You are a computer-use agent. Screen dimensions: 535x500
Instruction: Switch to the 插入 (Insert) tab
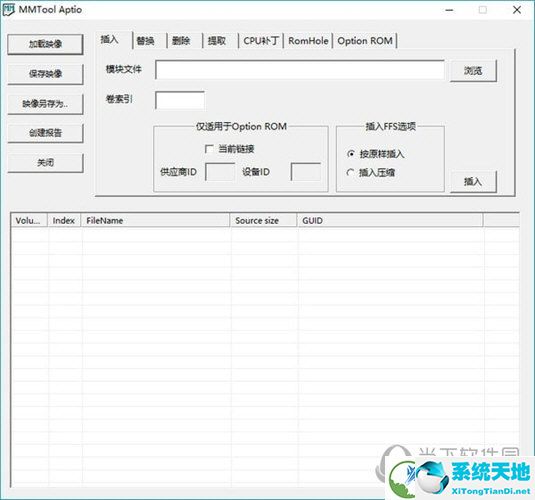113,40
